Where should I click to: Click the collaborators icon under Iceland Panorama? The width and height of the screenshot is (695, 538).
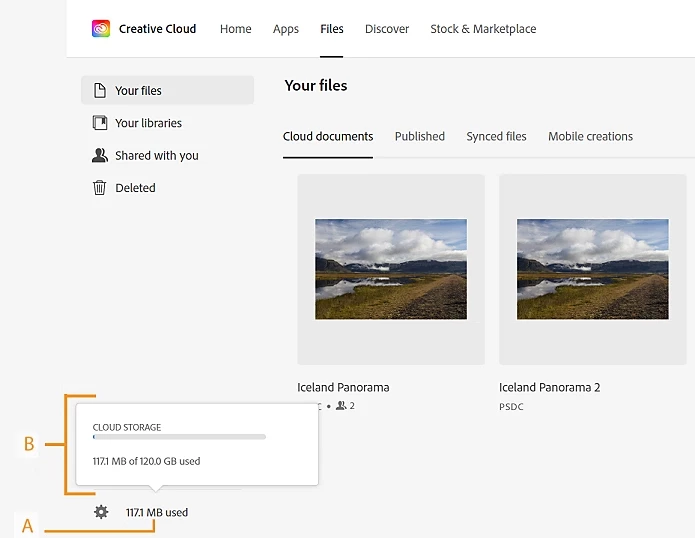tap(340, 405)
